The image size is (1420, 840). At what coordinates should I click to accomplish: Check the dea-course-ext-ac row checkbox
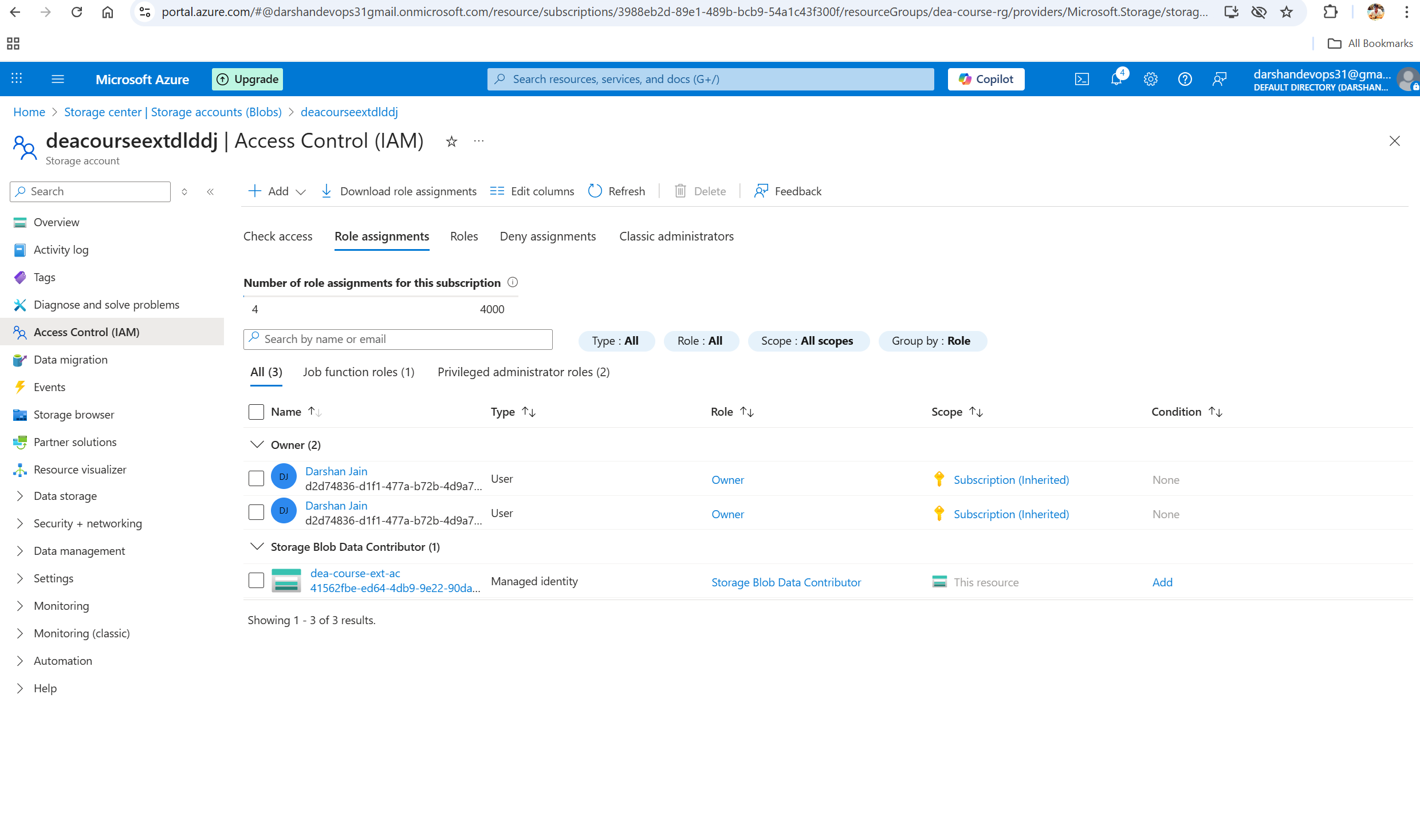click(256, 580)
